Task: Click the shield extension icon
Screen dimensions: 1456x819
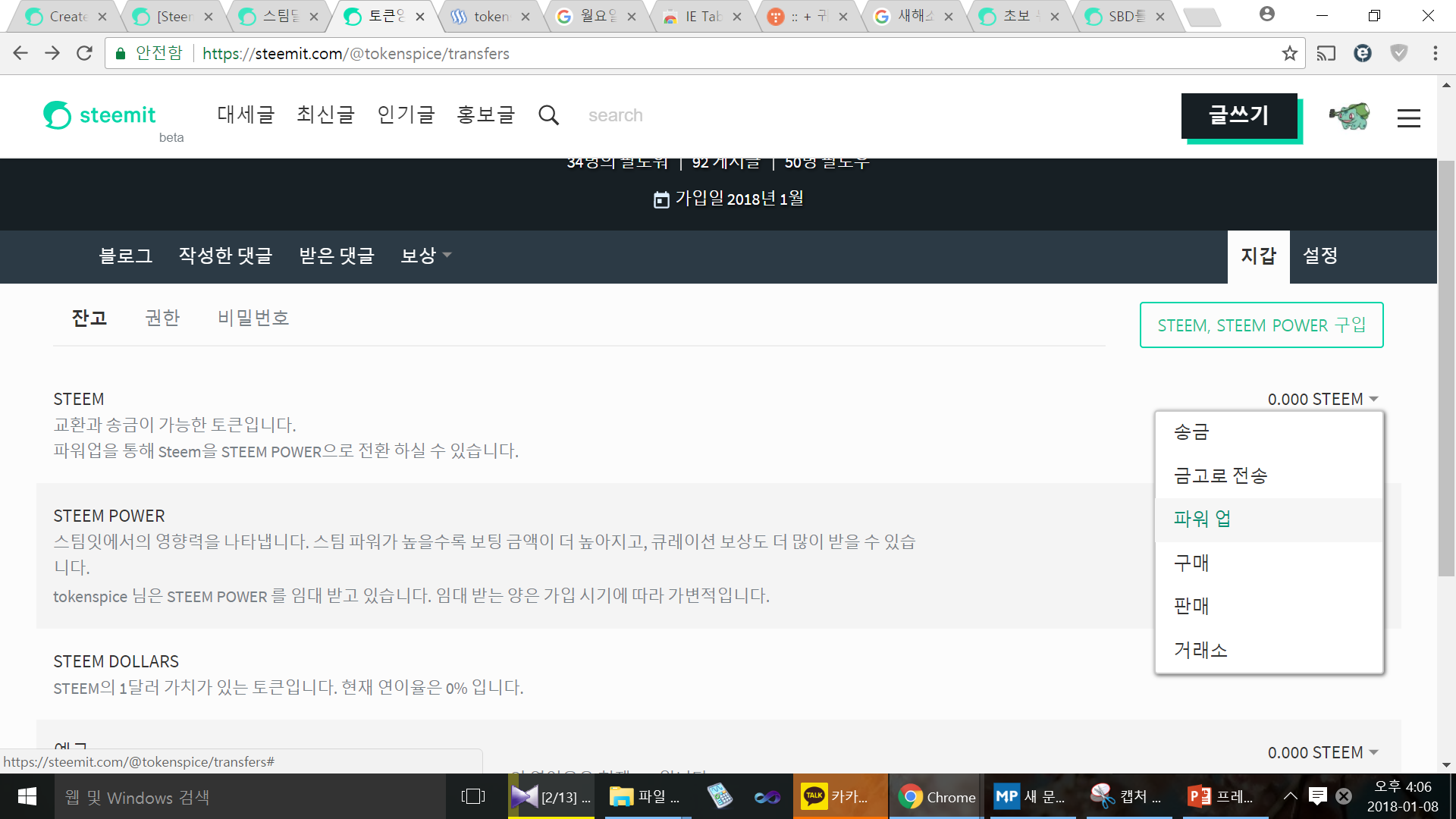Action: [x=1399, y=53]
